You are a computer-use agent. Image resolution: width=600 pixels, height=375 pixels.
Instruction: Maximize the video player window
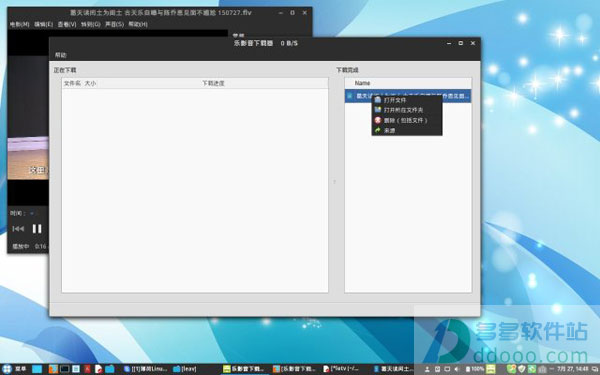pos(292,13)
